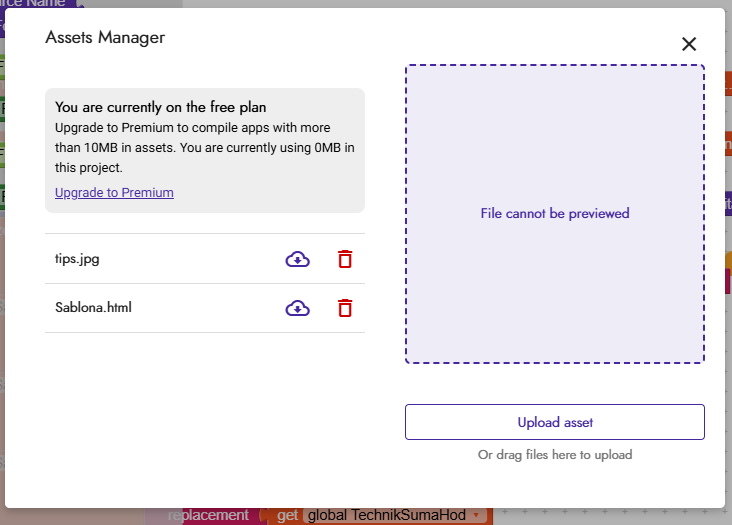The image size is (732, 525).
Task: Select the tips.jpg file name
Action: coord(77,259)
